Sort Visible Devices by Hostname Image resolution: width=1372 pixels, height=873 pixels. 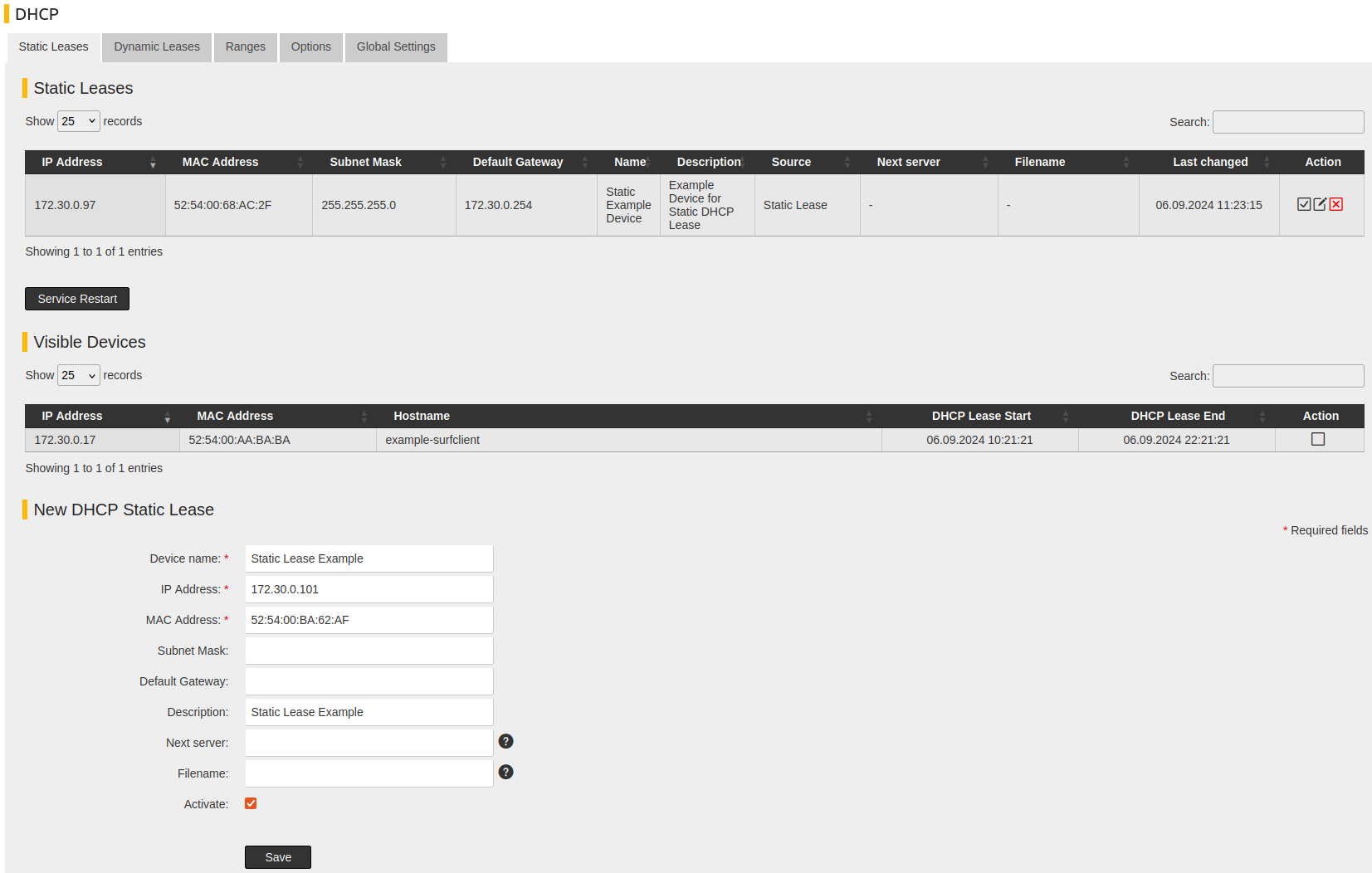[x=628, y=416]
